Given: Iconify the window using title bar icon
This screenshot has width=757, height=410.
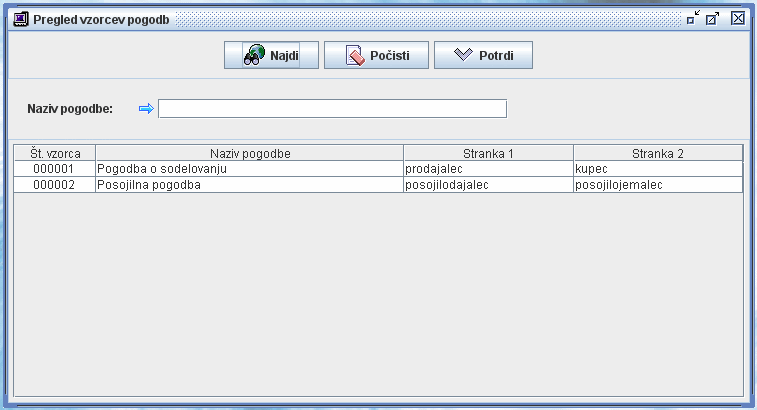Looking at the screenshot, I should pyautogui.click(x=692, y=18).
